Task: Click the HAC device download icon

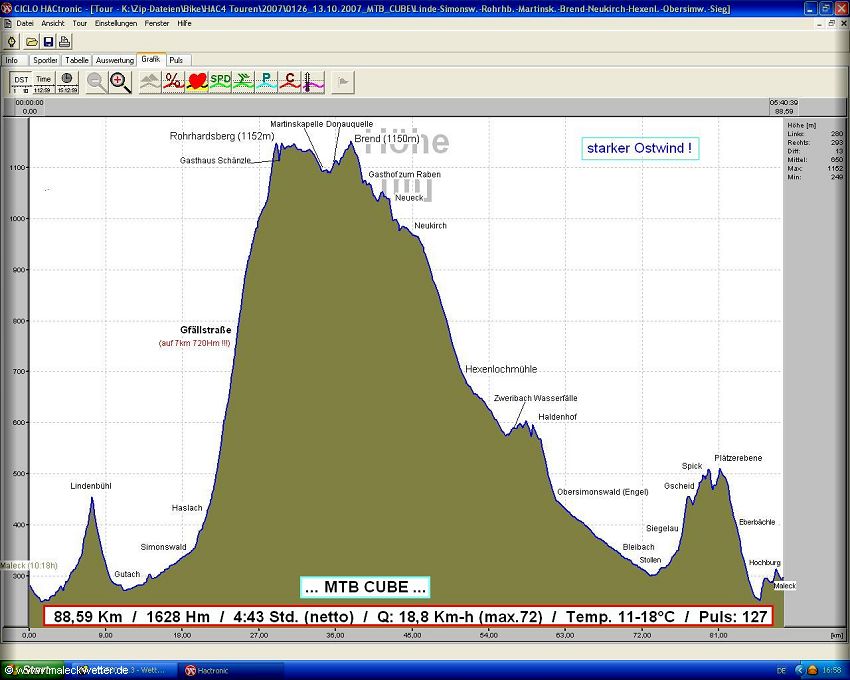Action: click(11, 42)
